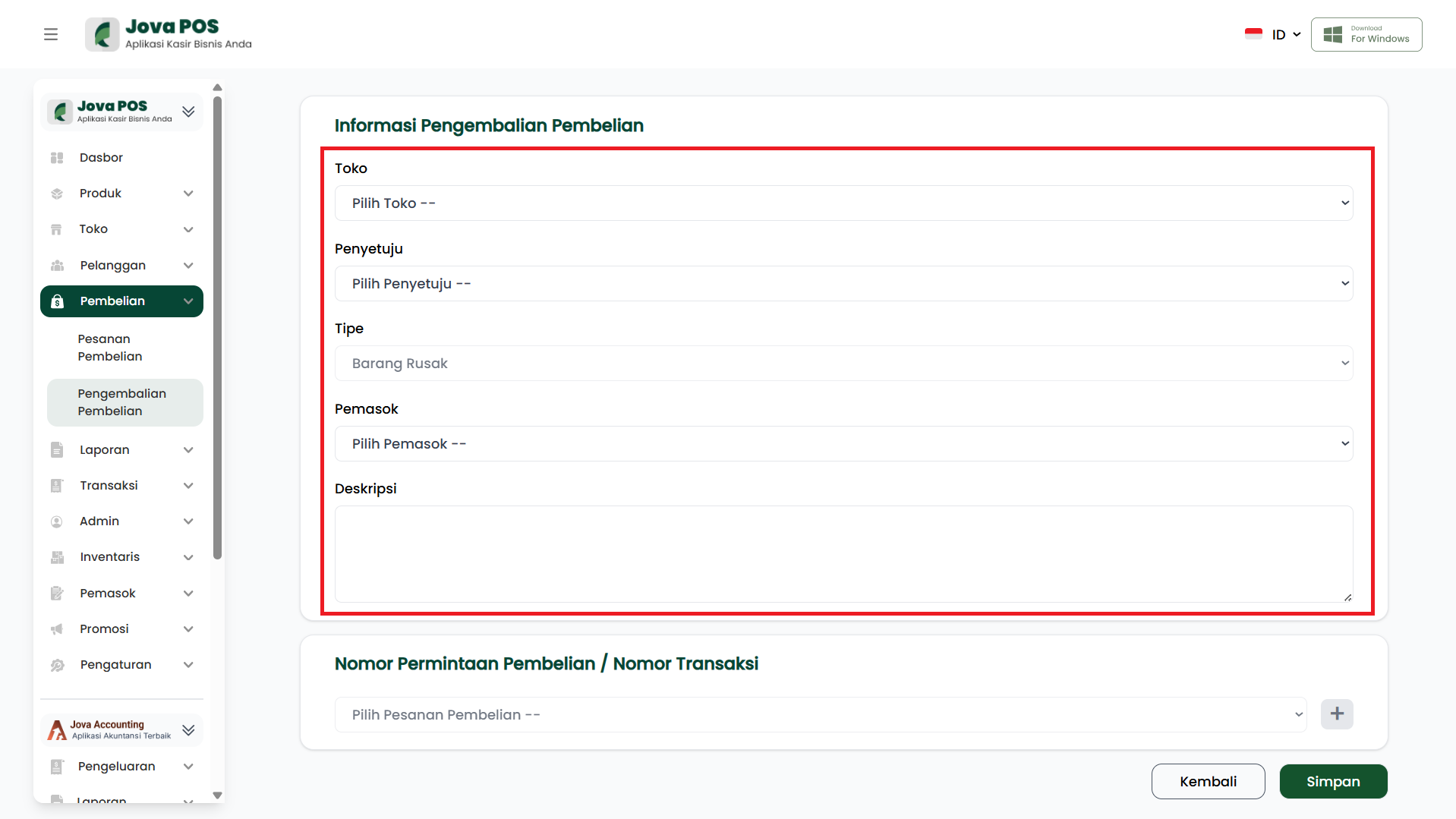Open the Pilih Penyetuju dropdown

[x=843, y=284]
